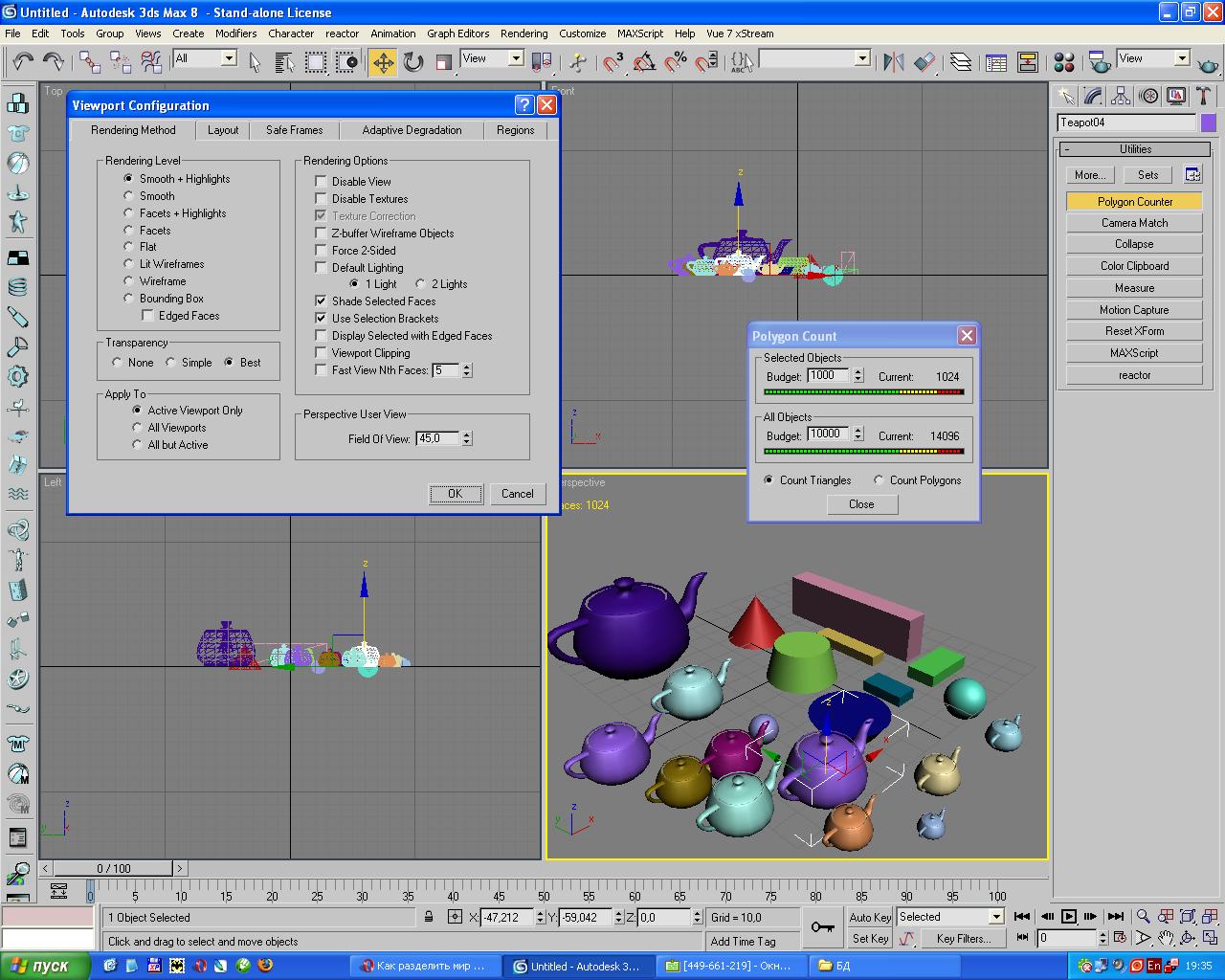1225x980 pixels.
Task: Open the Rendering menu
Action: 523,33
